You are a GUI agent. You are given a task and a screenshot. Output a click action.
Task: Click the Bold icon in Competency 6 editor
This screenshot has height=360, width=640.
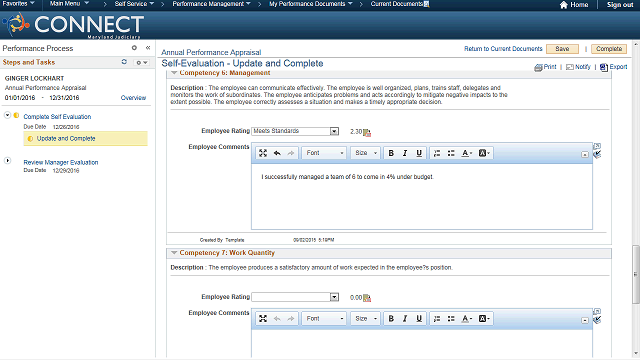391,153
